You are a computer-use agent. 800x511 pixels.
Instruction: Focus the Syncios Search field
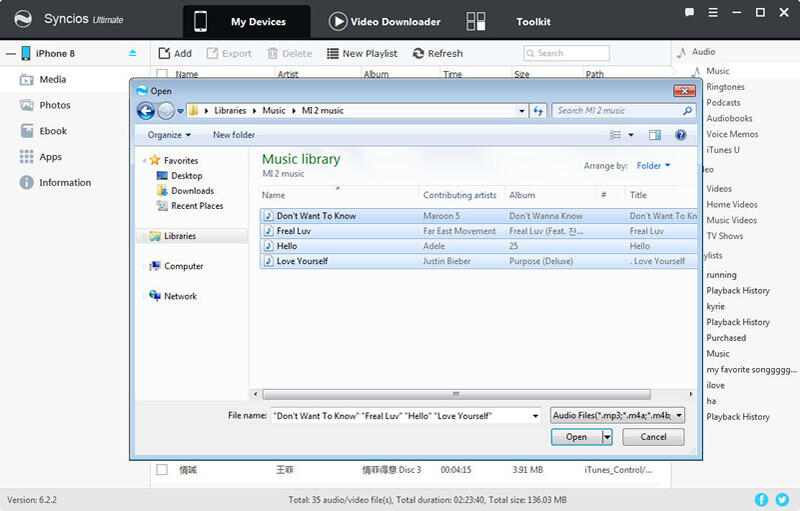(566, 53)
